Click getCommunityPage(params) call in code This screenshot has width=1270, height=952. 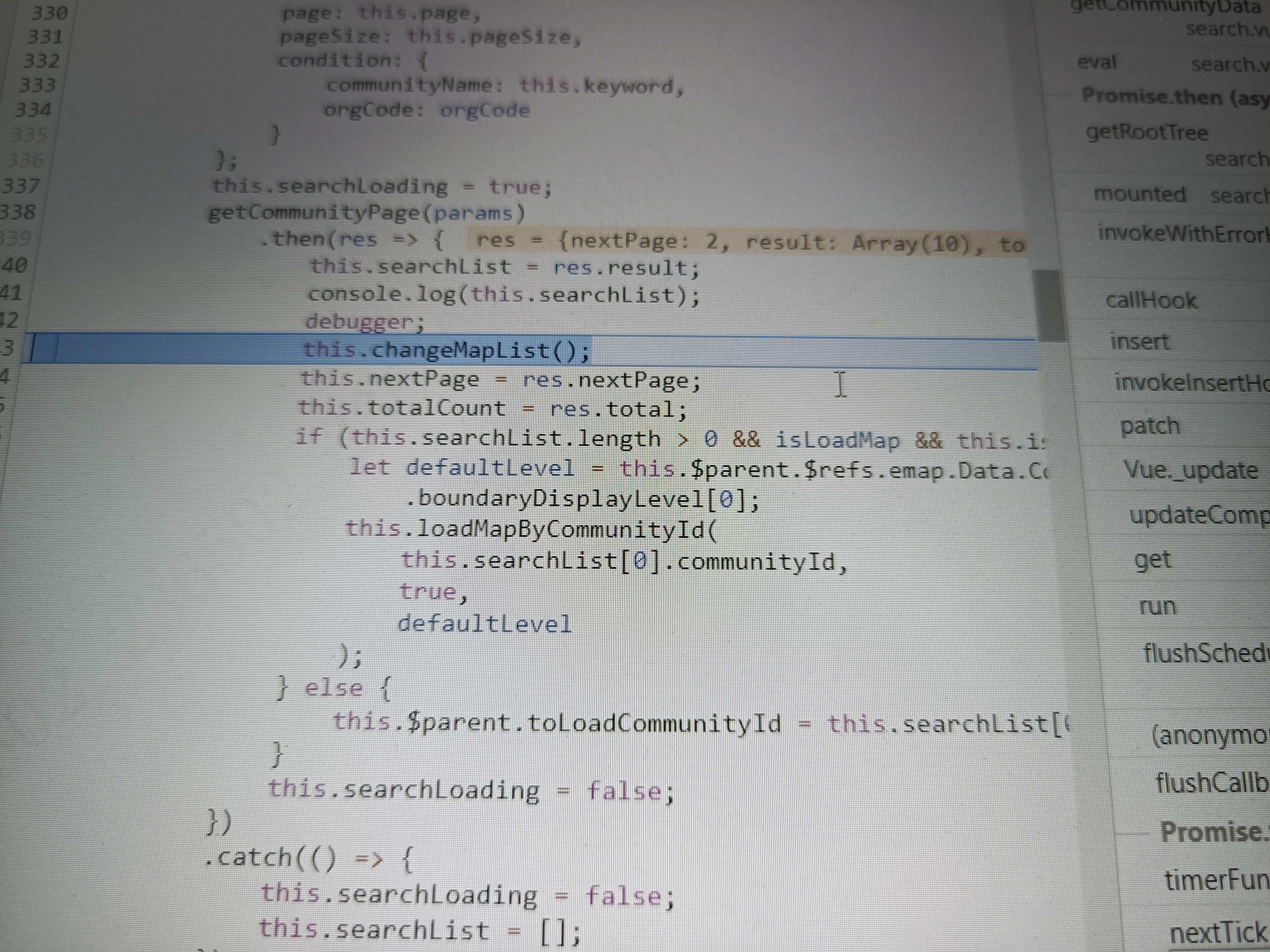[366, 213]
